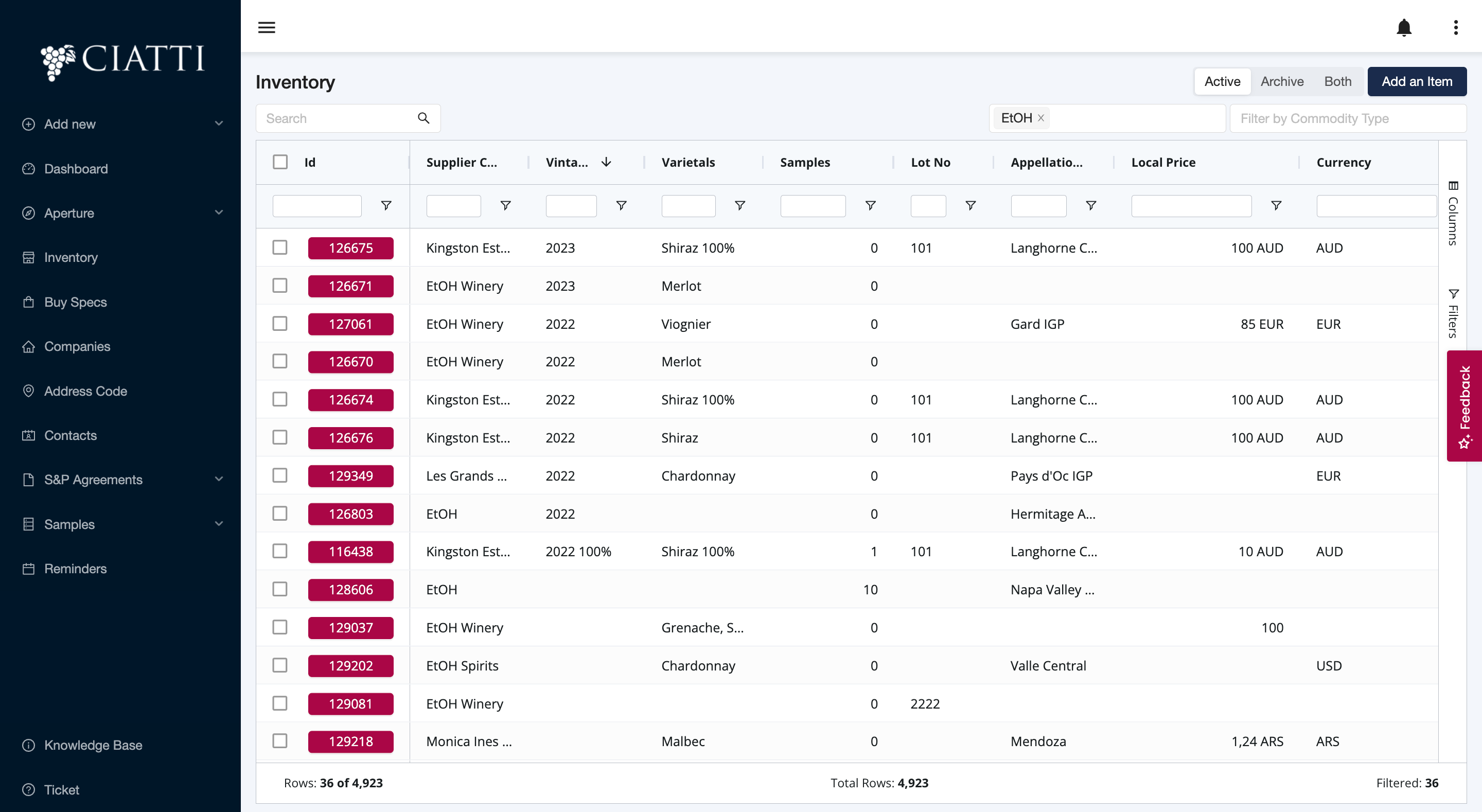This screenshot has width=1482, height=812.
Task: Toggle the select-all header checkbox
Action: pyautogui.click(x=280, y=162)
